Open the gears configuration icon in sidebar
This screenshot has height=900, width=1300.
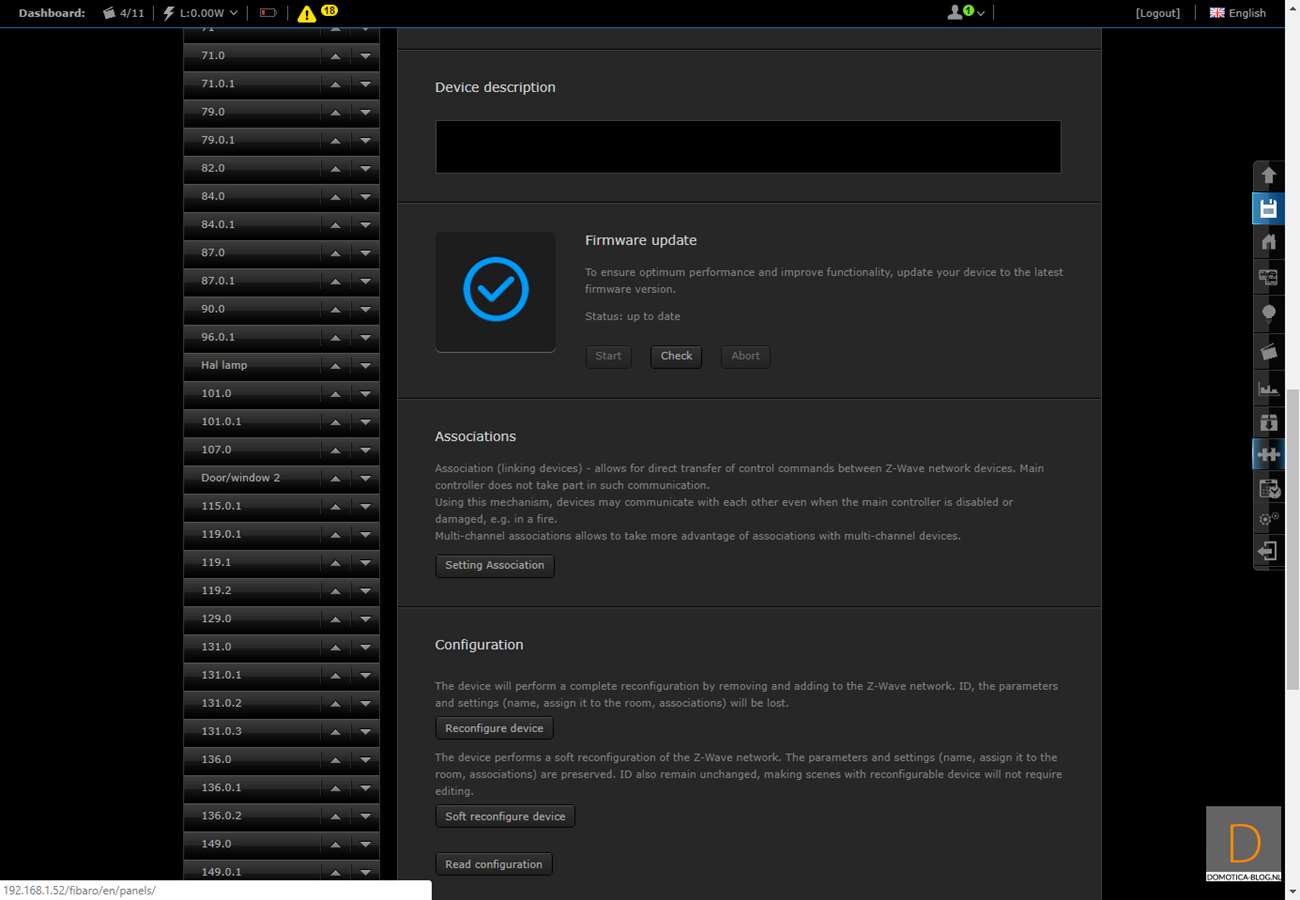1268,519
